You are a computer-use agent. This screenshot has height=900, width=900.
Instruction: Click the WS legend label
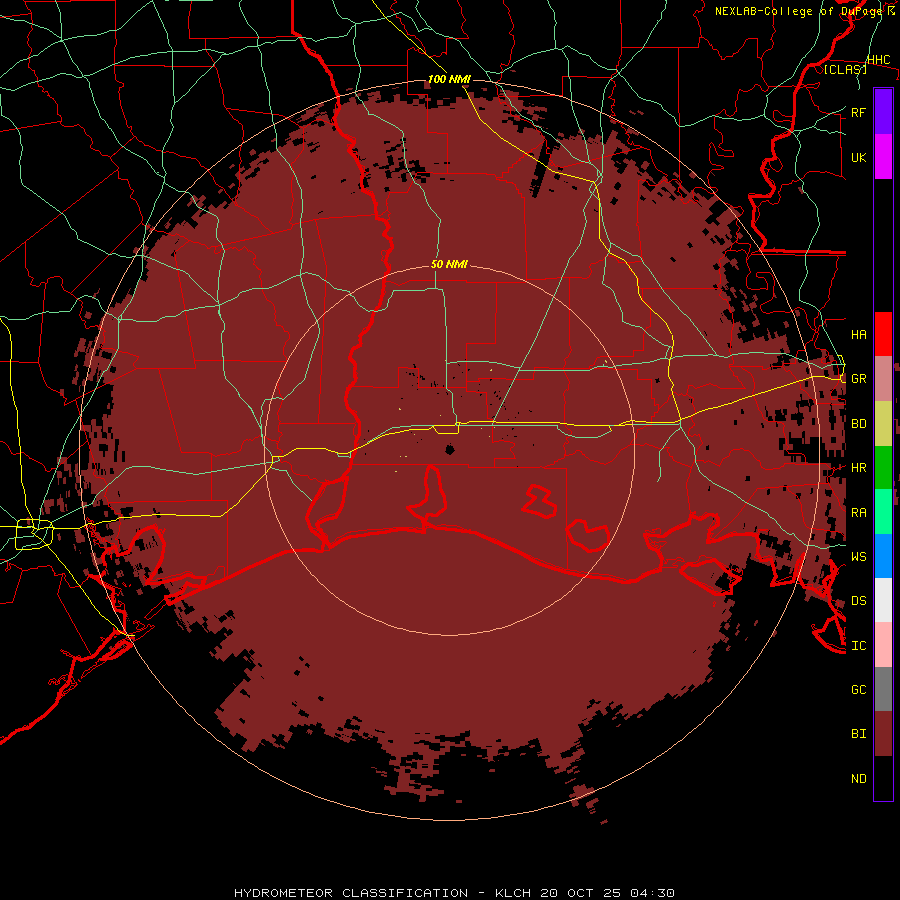click(858, 557)
